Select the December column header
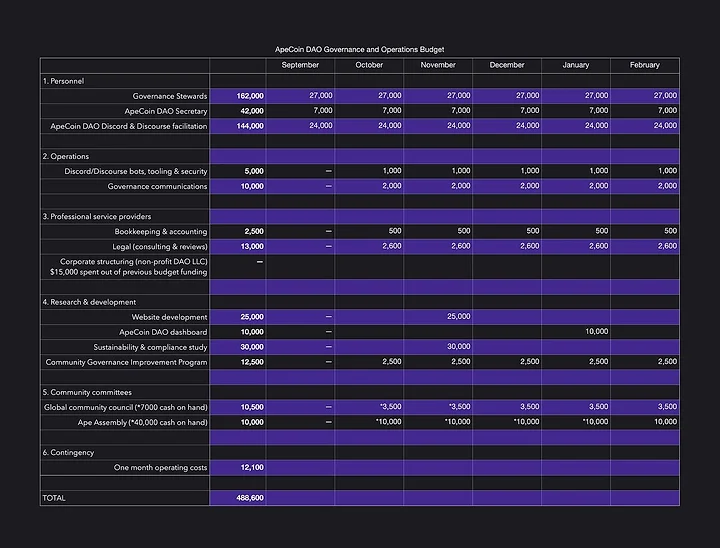This screenshot has height=548, width=720. [x=506, y=65]
